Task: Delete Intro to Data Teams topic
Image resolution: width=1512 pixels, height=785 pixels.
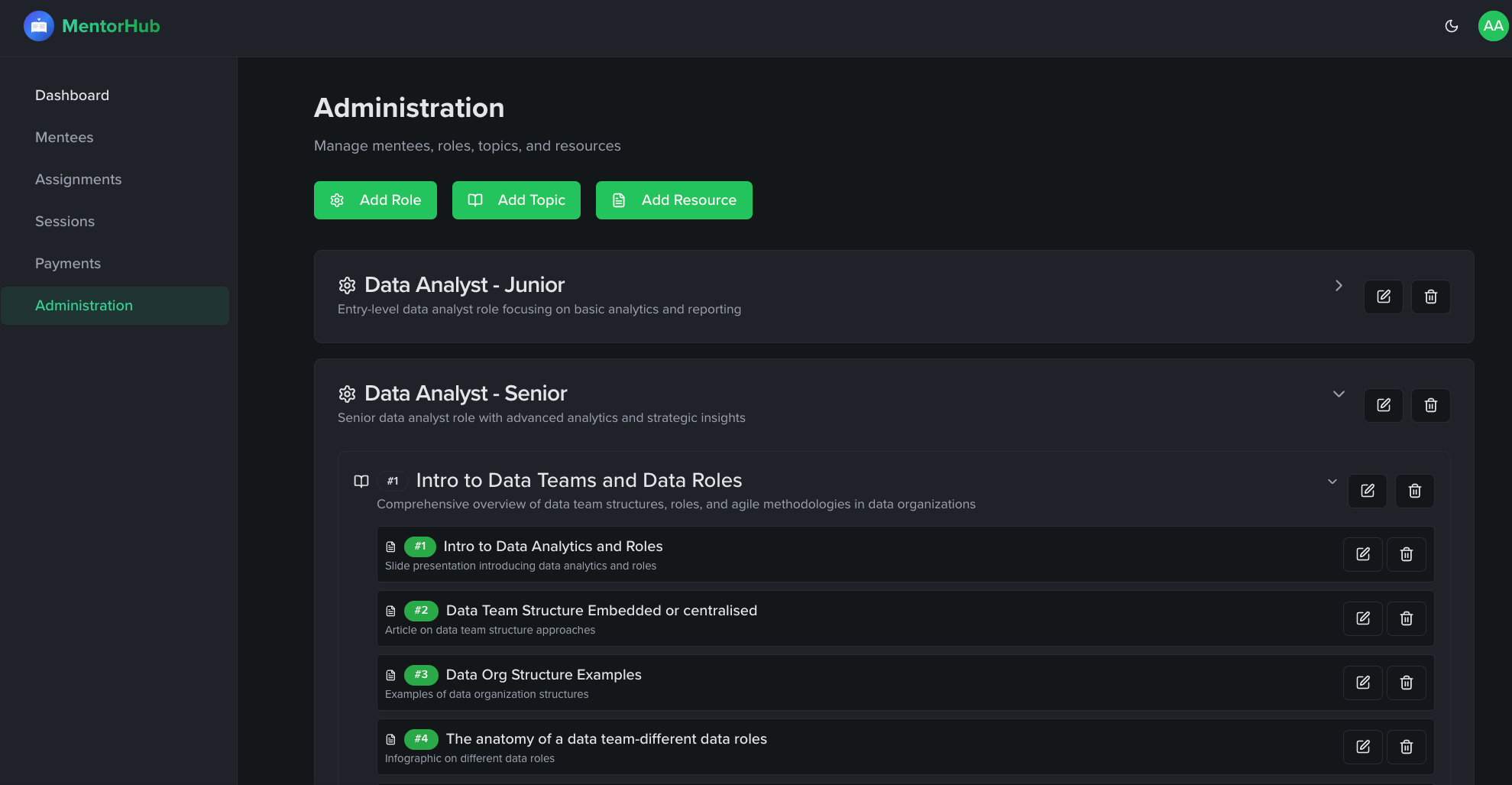Action: (1415, 491)
